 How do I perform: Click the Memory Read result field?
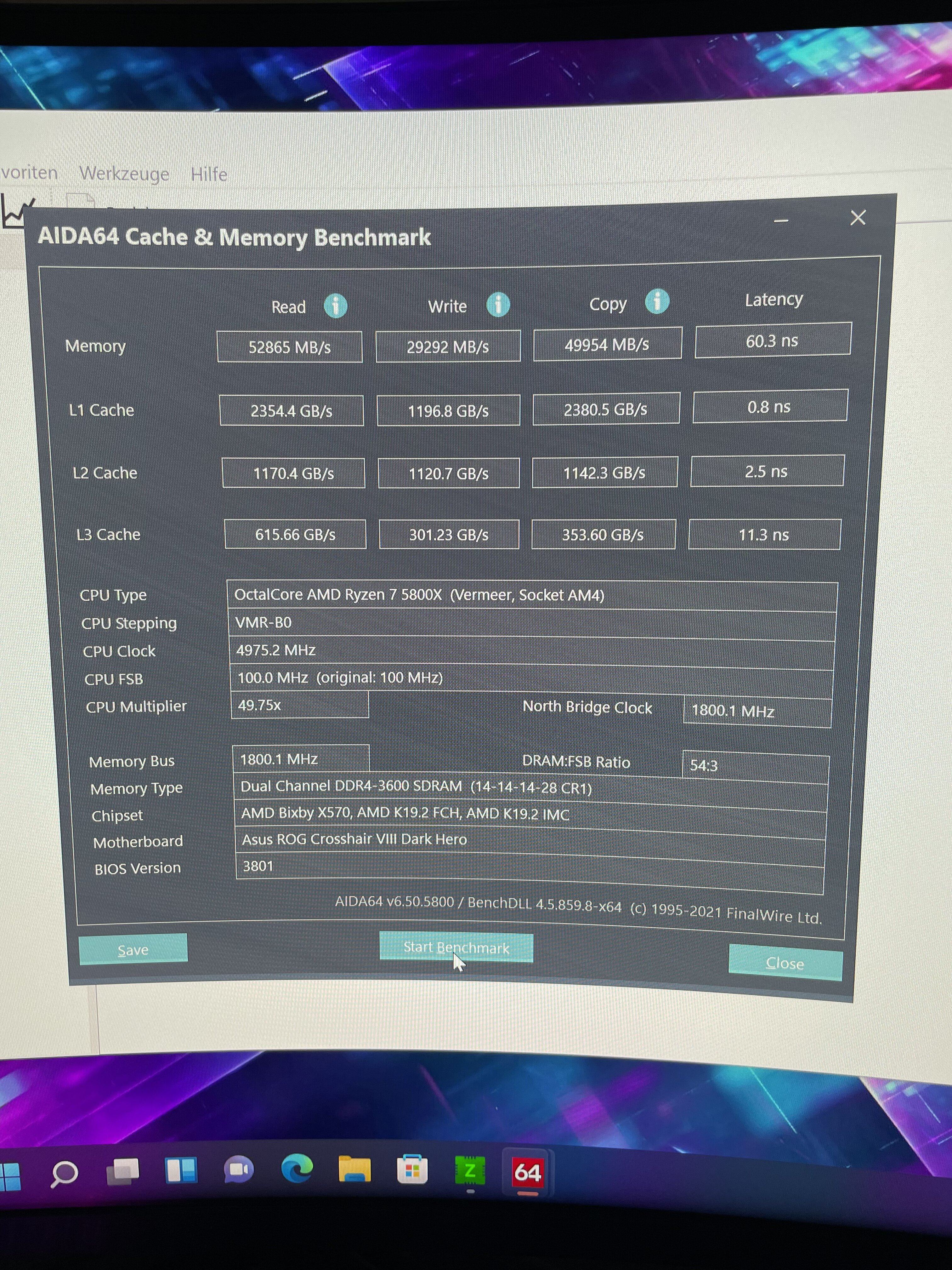pos(289,347)
